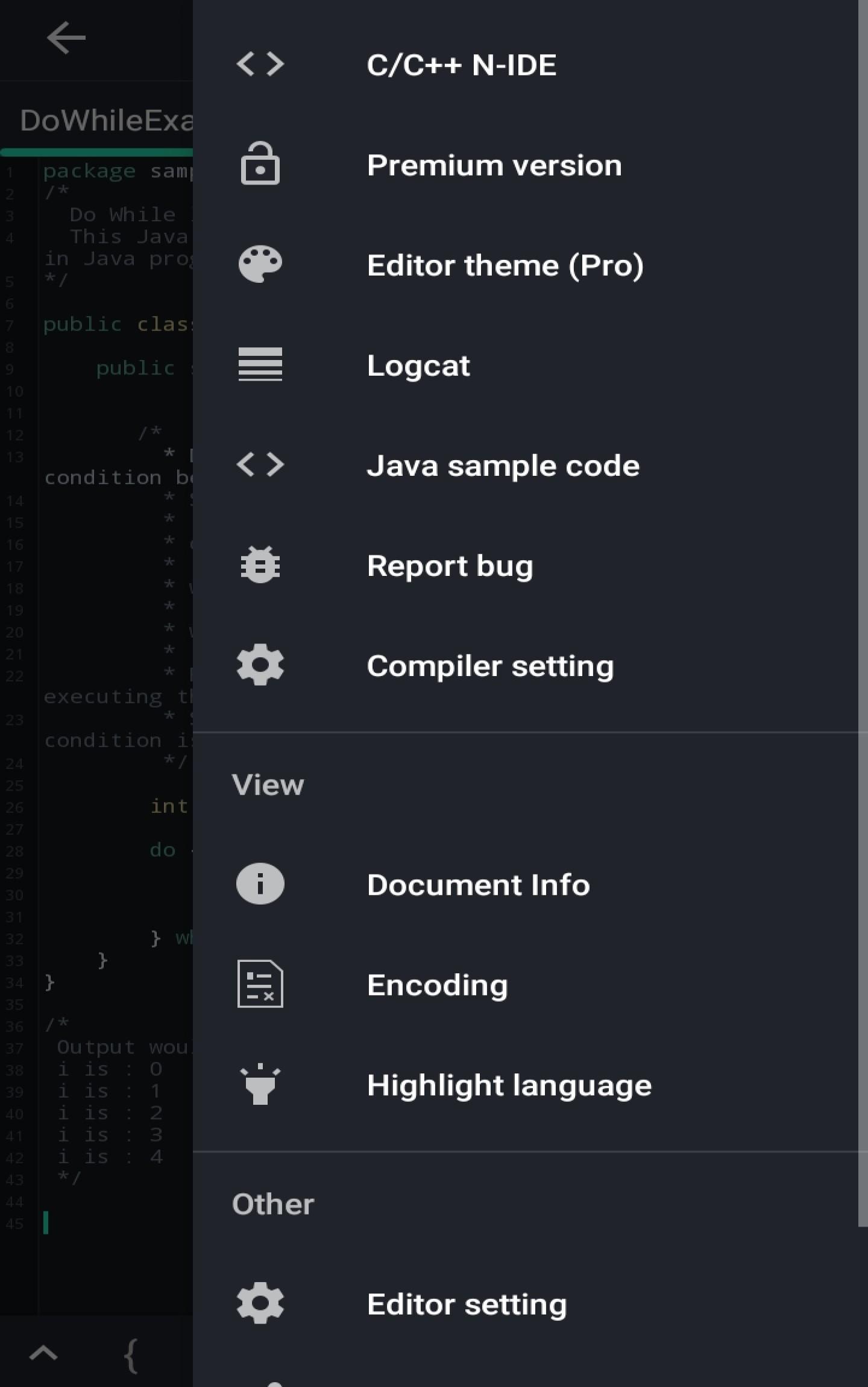Open the Java sample code menu item

click(503, 466)
